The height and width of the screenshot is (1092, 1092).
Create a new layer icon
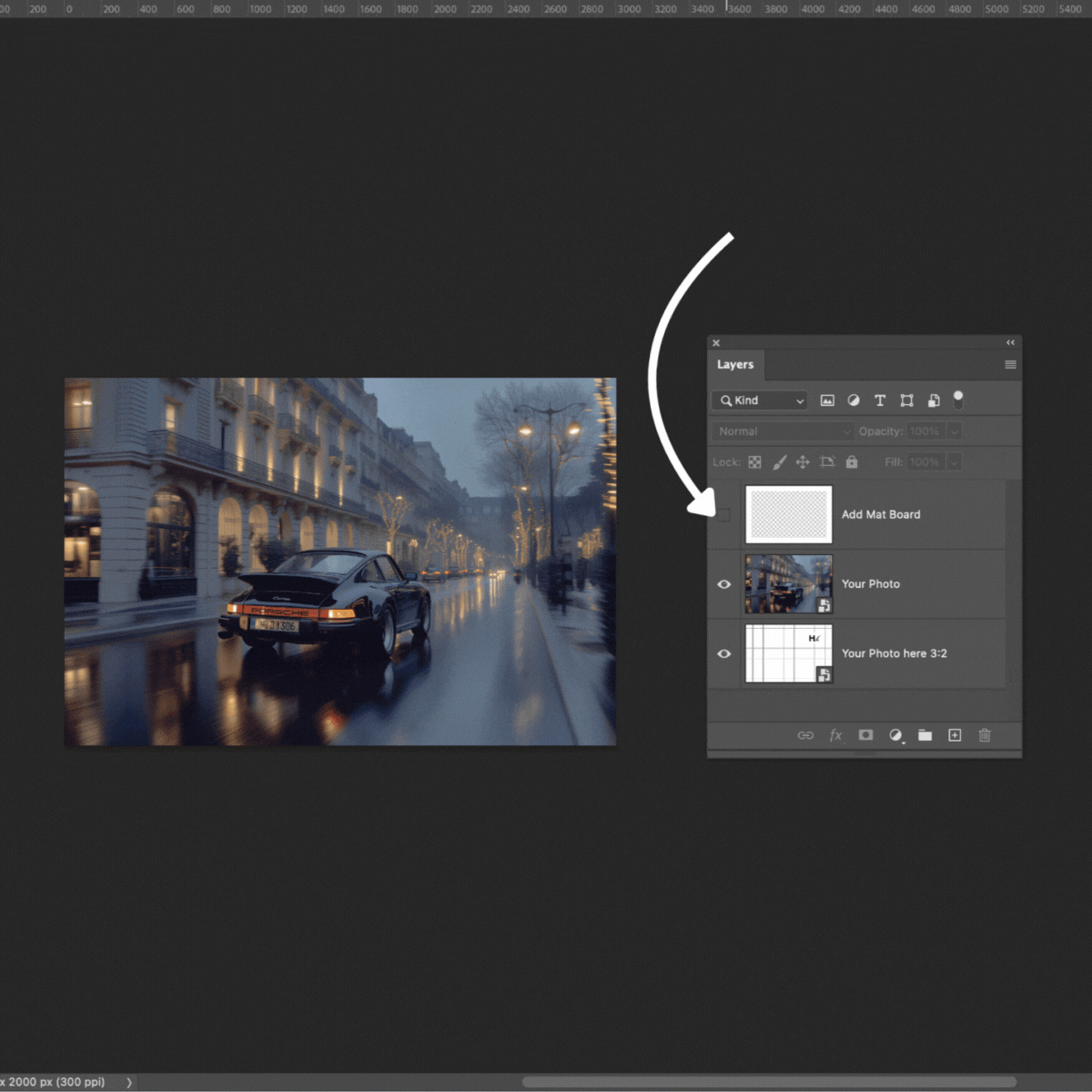tap(955, 735)
